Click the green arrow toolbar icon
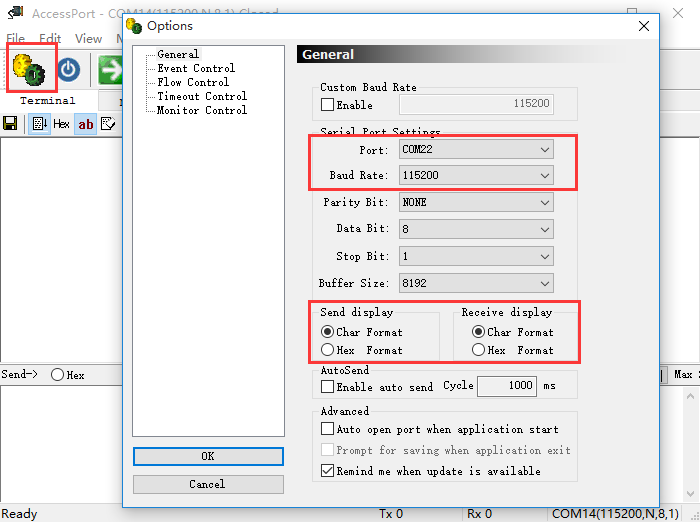Image resolution: width=700 pixels, height=522 pixels. tap(109, 69)
